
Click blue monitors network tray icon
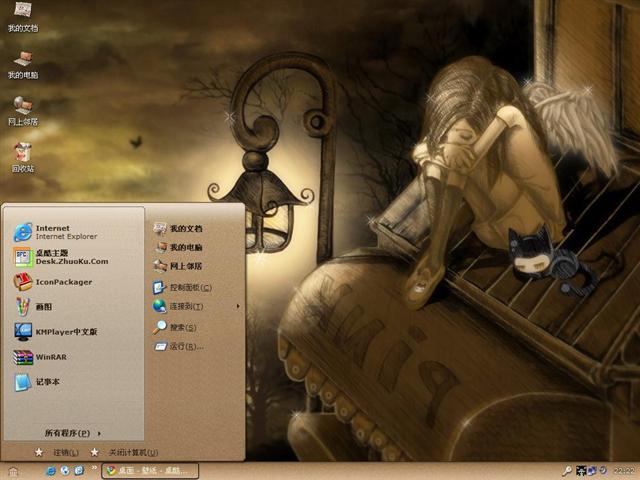(x=591, y=471)
